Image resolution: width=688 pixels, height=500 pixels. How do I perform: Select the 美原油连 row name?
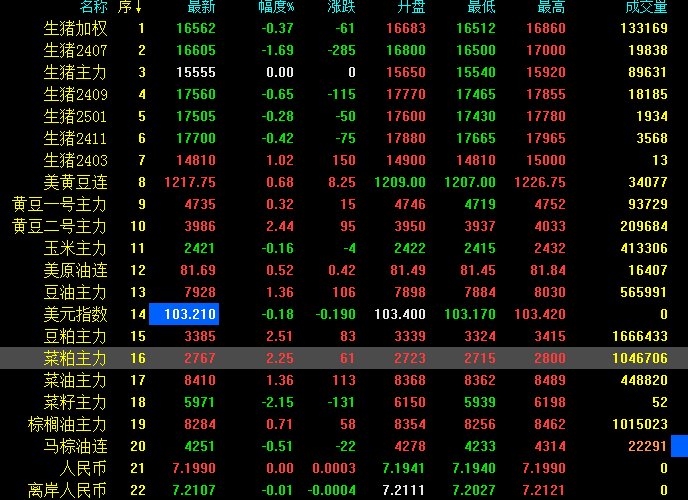click(75, 270)
